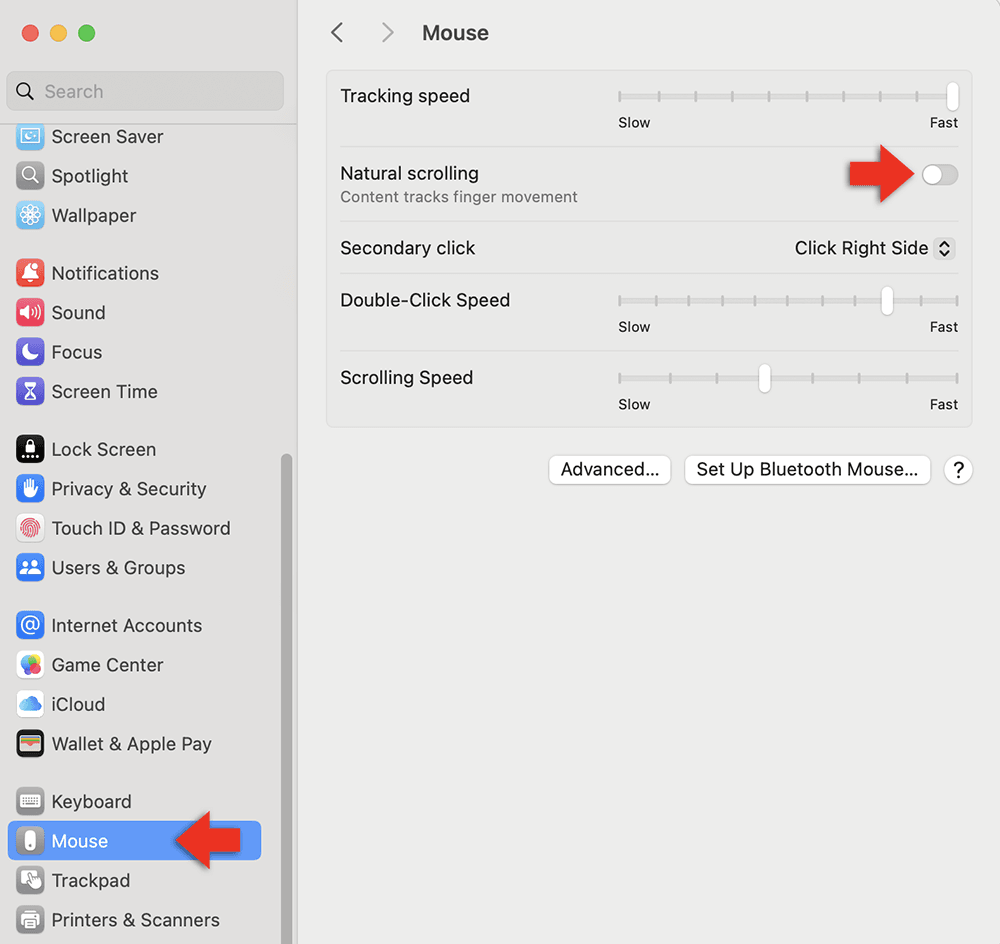
Task: Open Keyboard settings
Action: (135, 801)
